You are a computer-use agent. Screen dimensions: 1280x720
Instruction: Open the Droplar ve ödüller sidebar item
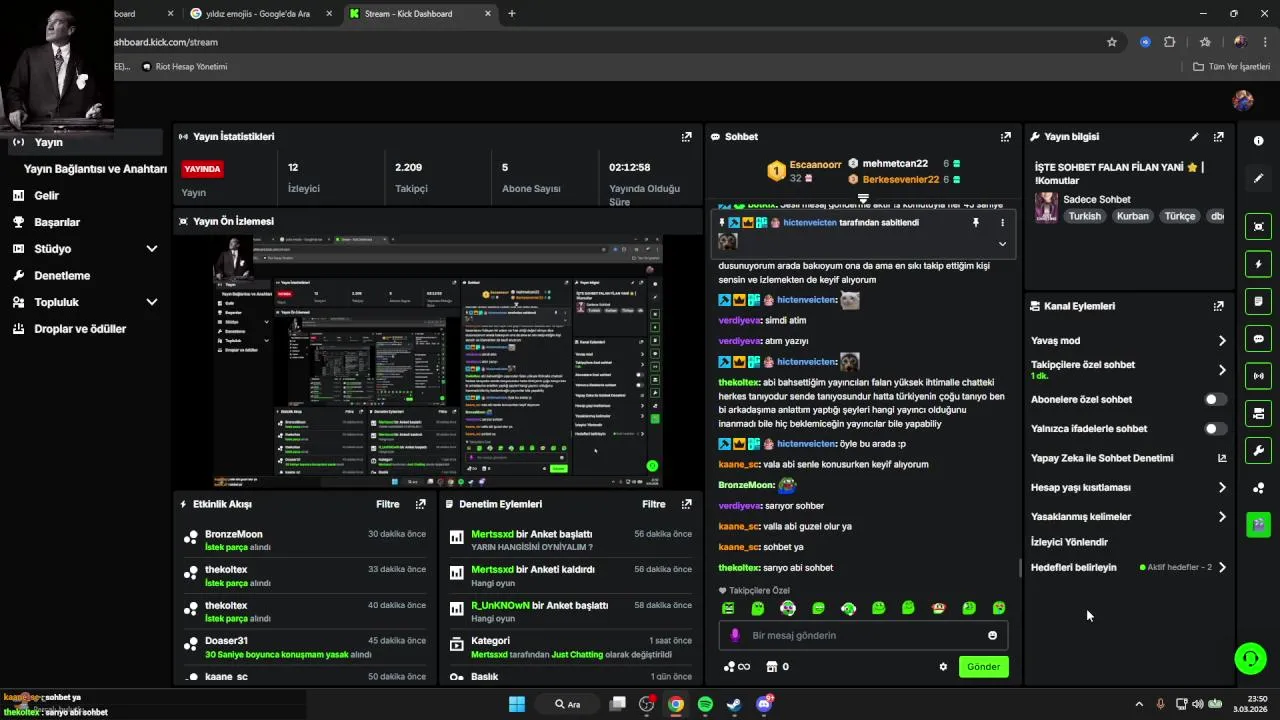[x=81, y=329]
